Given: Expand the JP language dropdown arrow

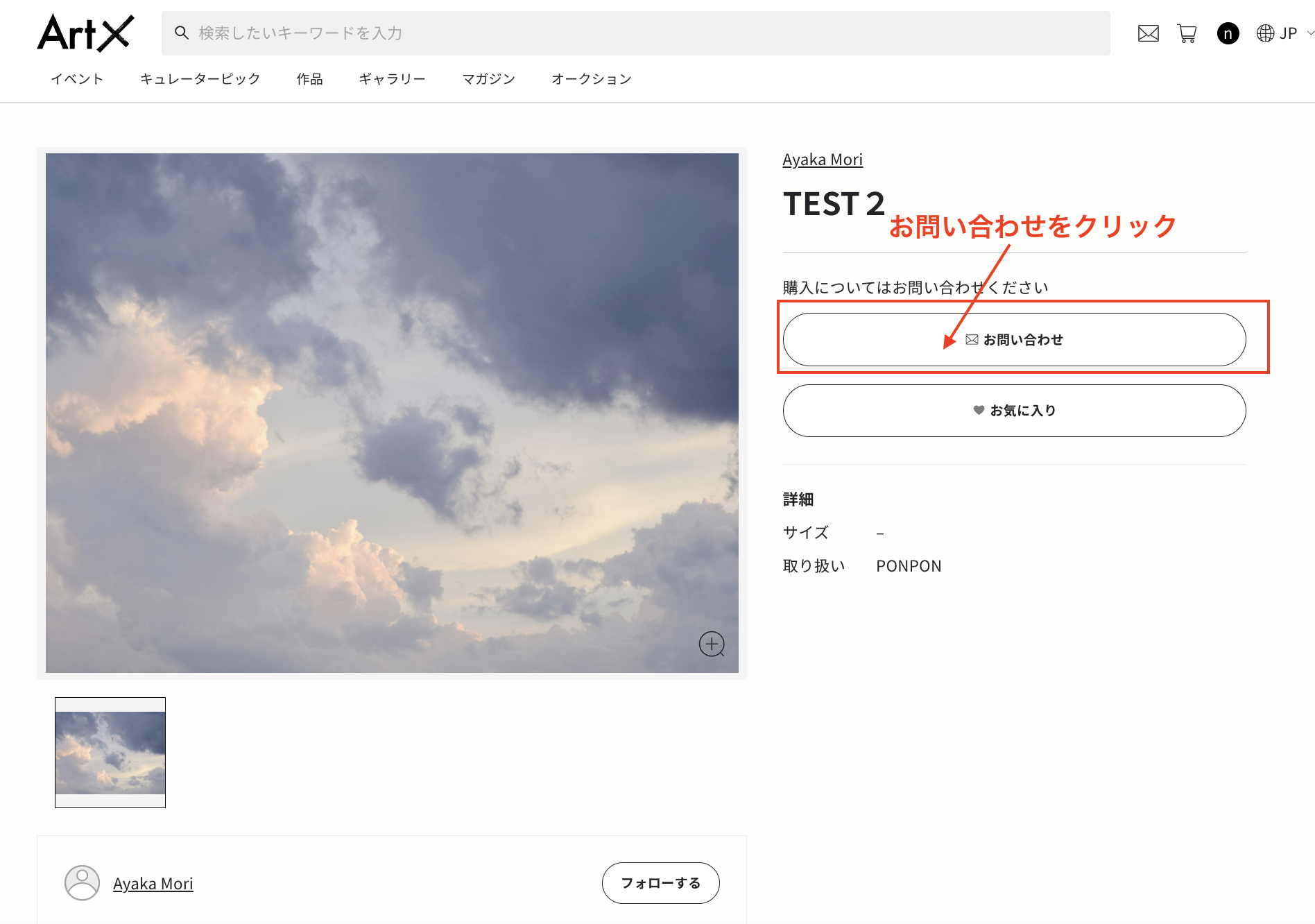Looking at the screenshot, I should (1309, 33).
